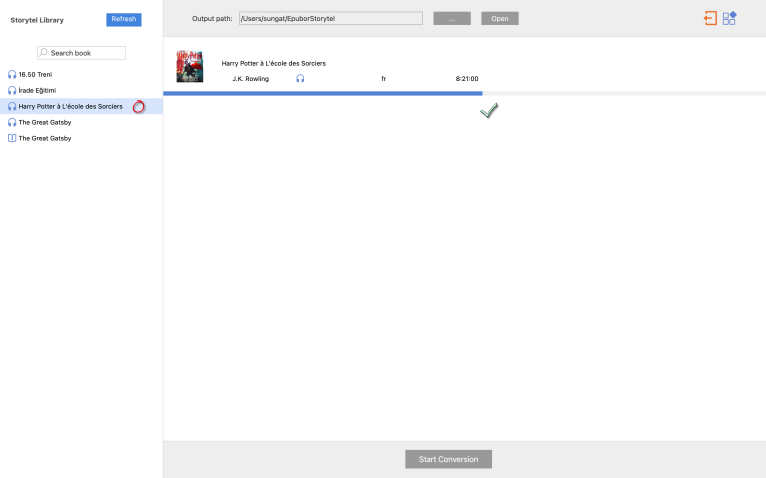Screen dimensions: 766x478
Task: Click Start Conversion button
Action: point(448,459)
